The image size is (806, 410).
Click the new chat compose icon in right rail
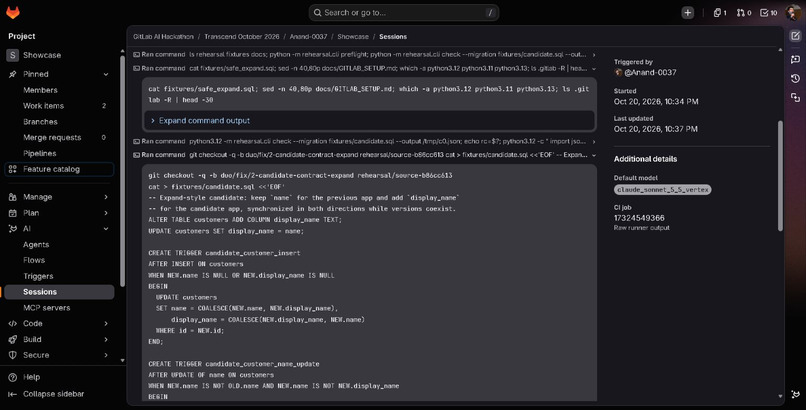795,36
